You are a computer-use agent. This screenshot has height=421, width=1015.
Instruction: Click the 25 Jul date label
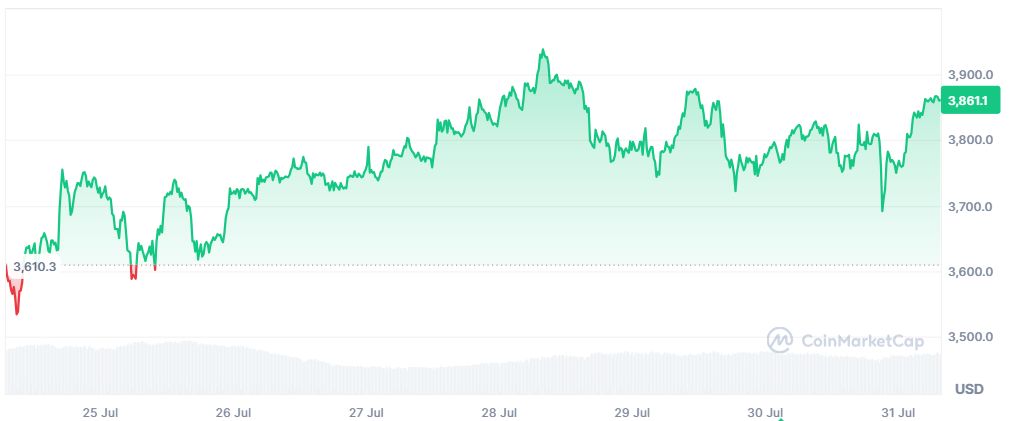pyautogui.click(x=98, y=413)
